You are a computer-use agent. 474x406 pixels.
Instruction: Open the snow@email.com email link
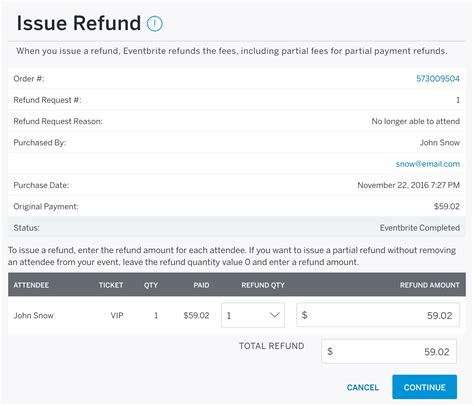point(428,164)
